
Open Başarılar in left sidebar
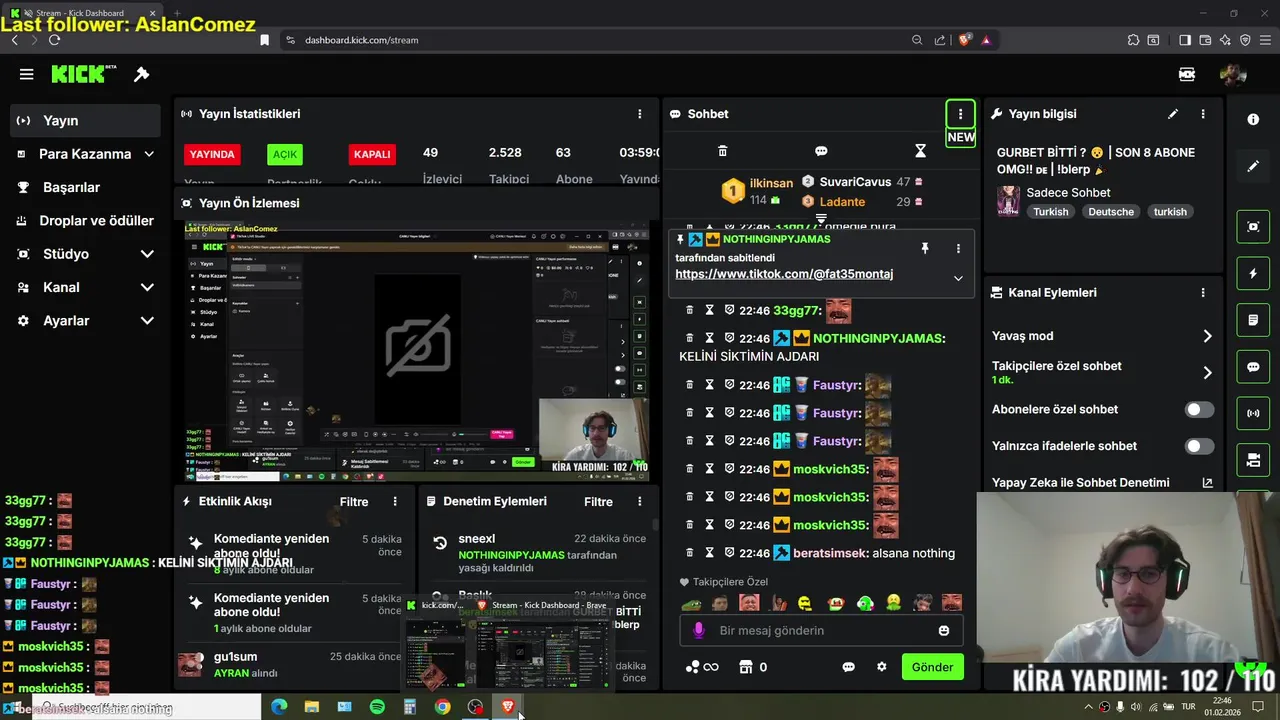click(85, 187)
